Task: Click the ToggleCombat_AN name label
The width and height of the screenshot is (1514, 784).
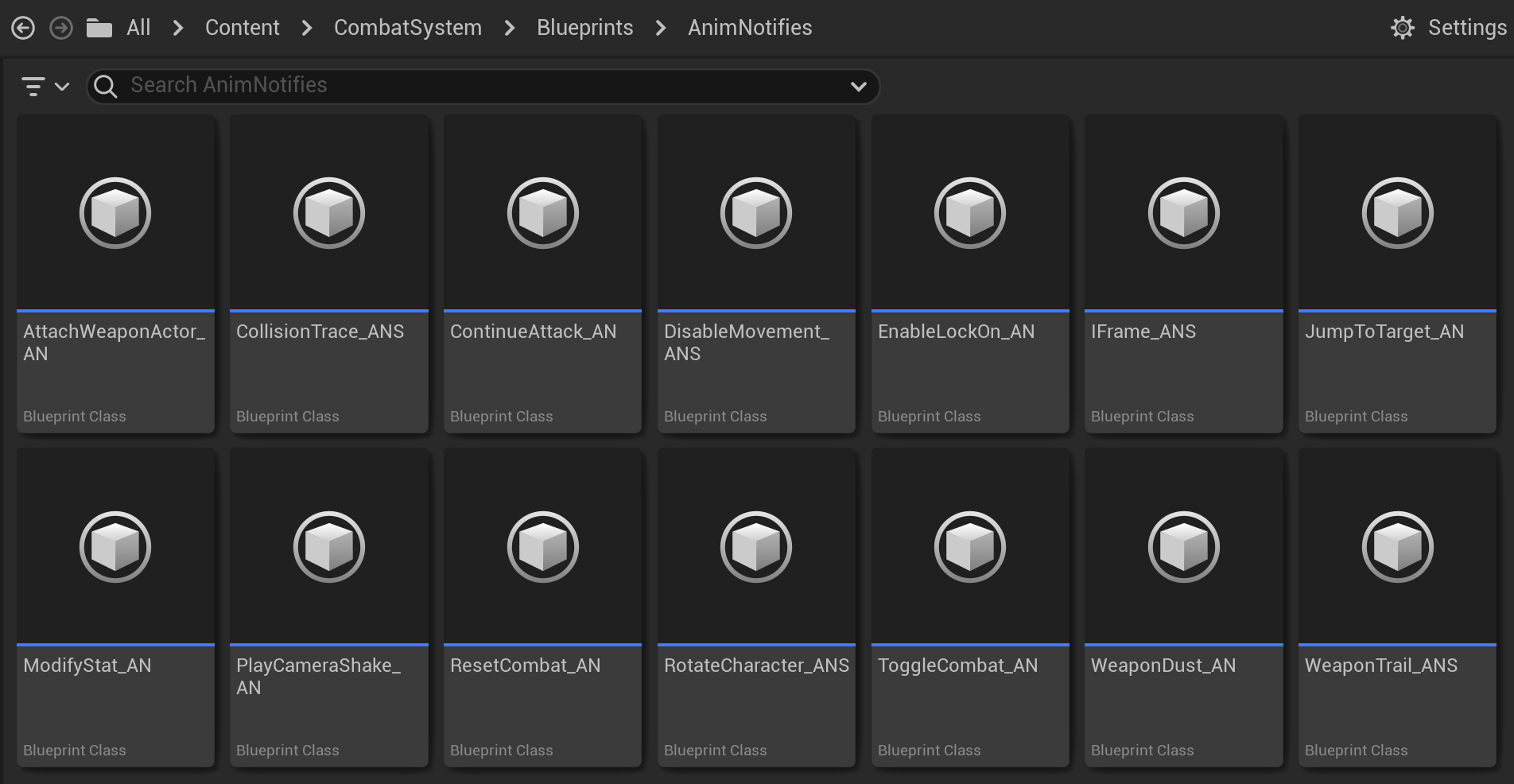Action: click(x=958, y=666)
